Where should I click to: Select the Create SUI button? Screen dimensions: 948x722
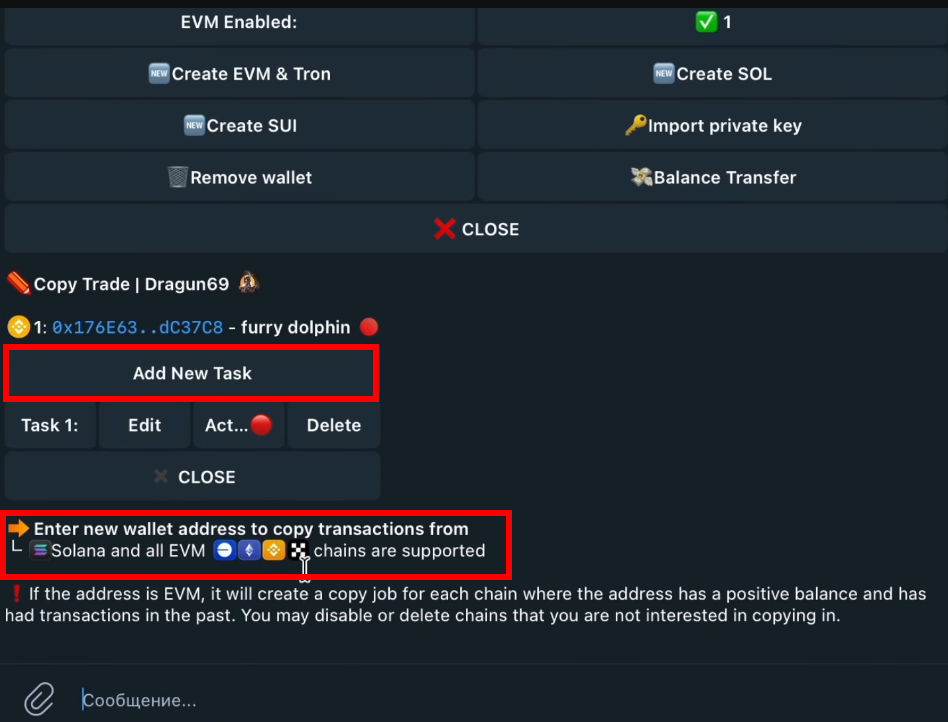pyautogui.click(x=239, y=126)
